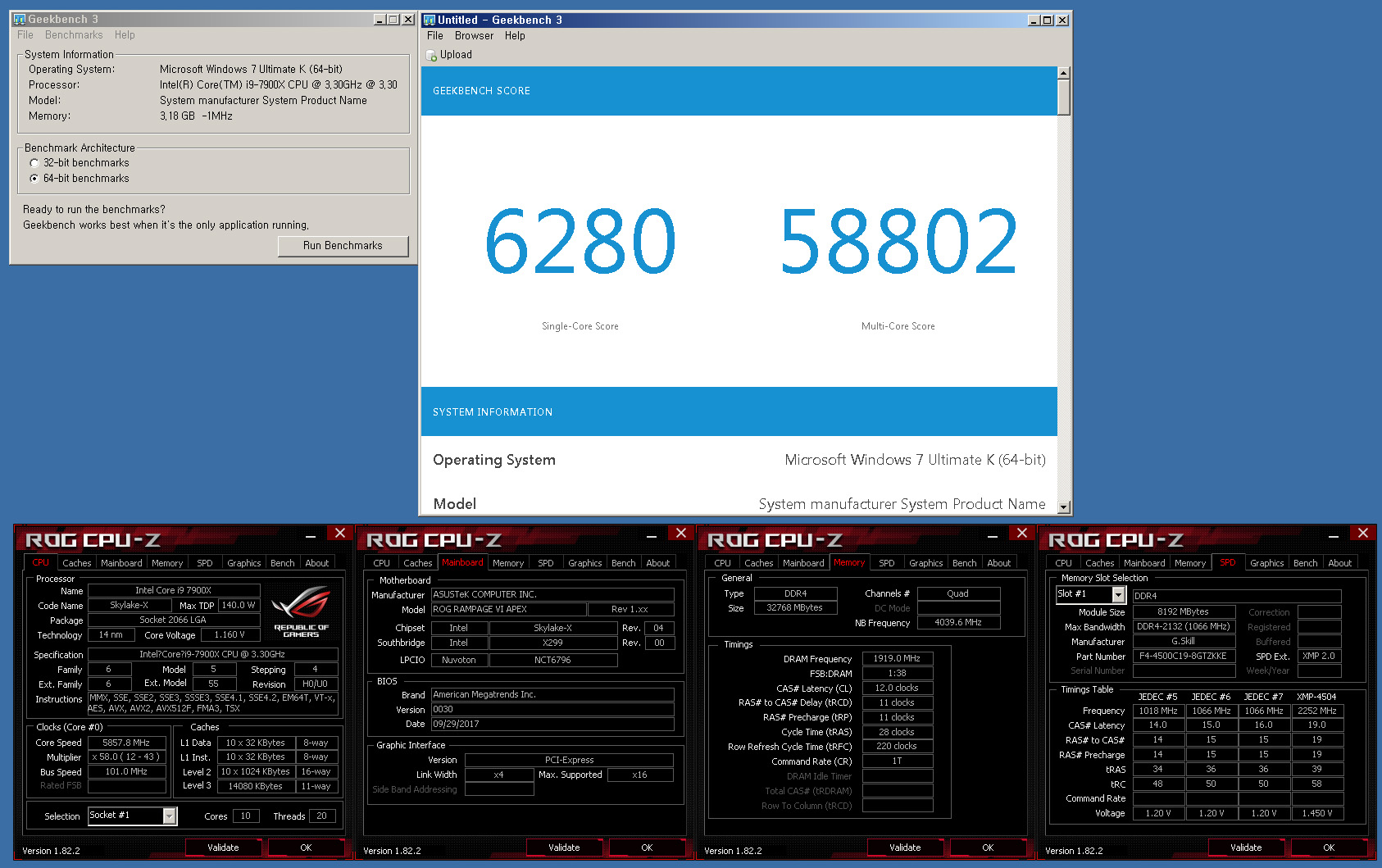Click the Memory Size field 32768 MBytes
The height and width of the screenshot is (868, 1382).
click(x=795, y=608)
